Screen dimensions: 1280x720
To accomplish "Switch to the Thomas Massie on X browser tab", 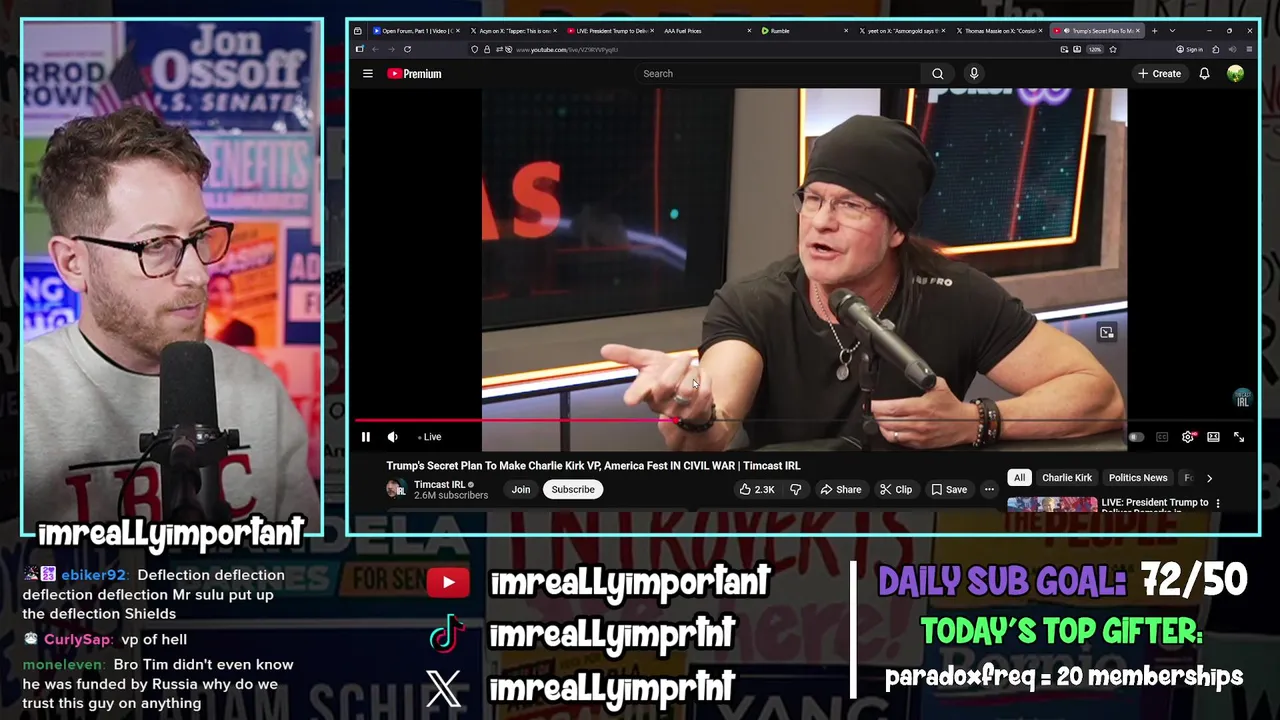I will click(997, 31).
